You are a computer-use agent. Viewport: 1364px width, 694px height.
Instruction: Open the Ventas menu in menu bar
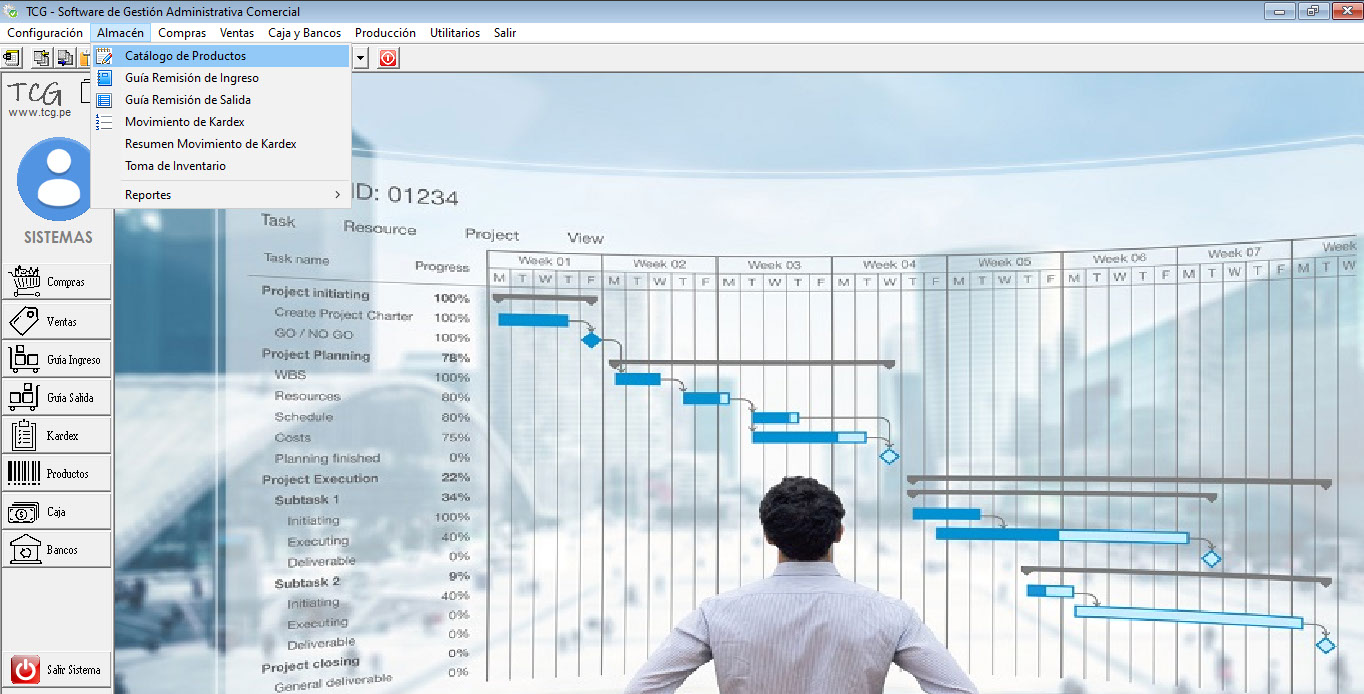point(237,33)
